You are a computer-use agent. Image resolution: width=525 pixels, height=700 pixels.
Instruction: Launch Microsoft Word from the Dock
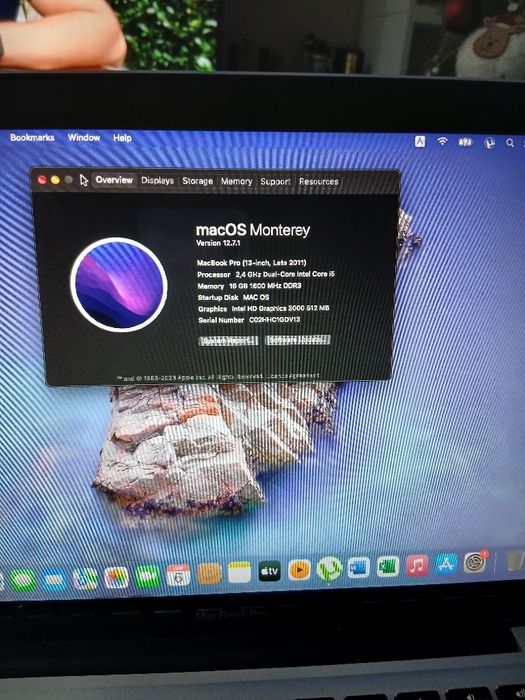pyautogui.click(x=358, y=568)
